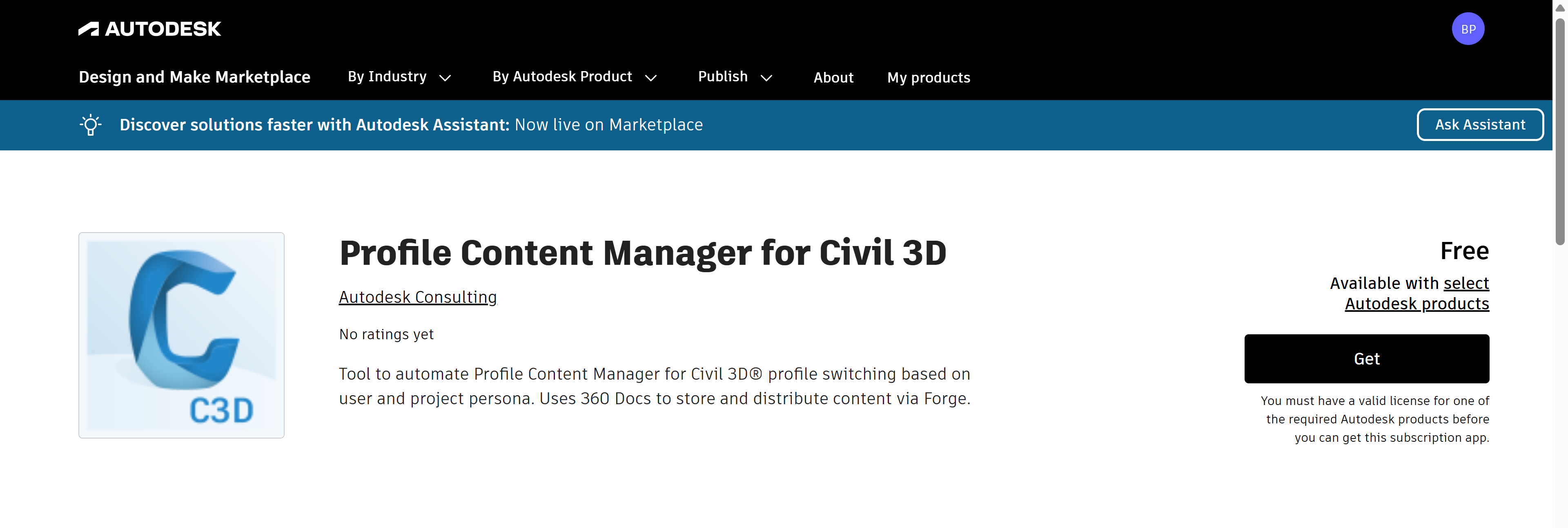Click the Profile Content Manager for Civil 3D title
Screen dimensions: 1568x528
coord(643,253)
